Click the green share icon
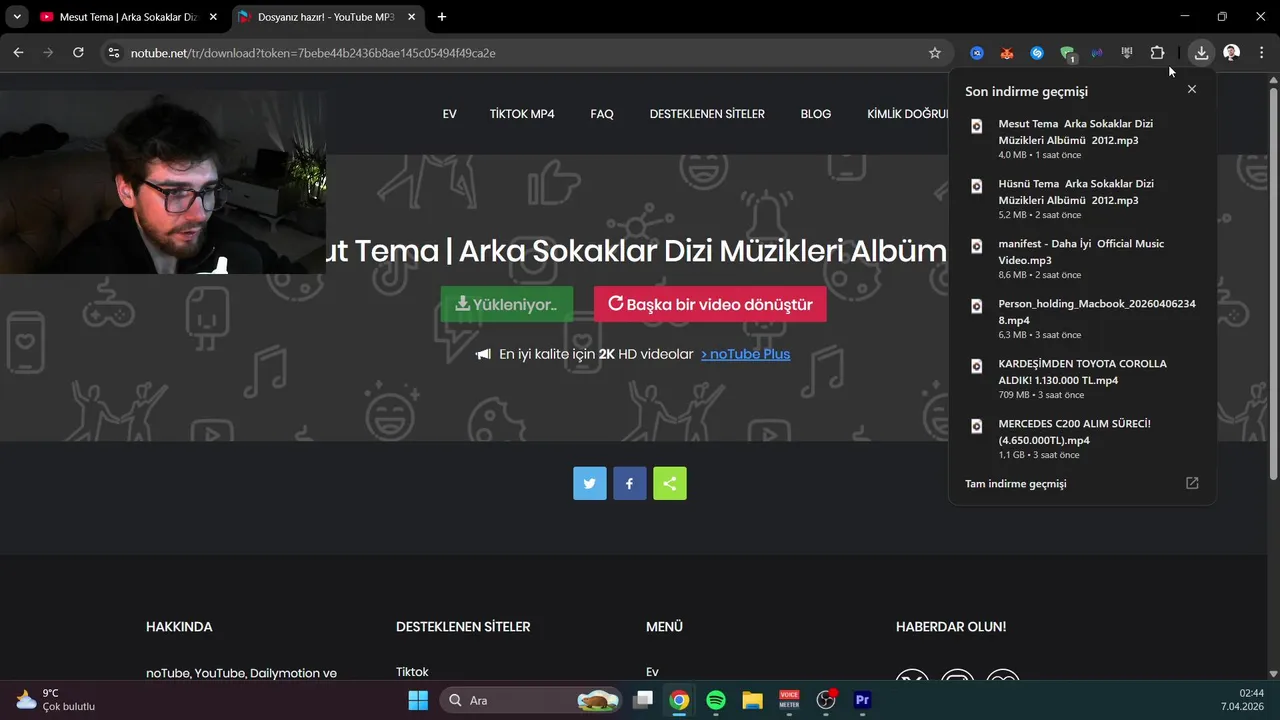The width and height of the screenshot is (1280, 720). [670, 483]
